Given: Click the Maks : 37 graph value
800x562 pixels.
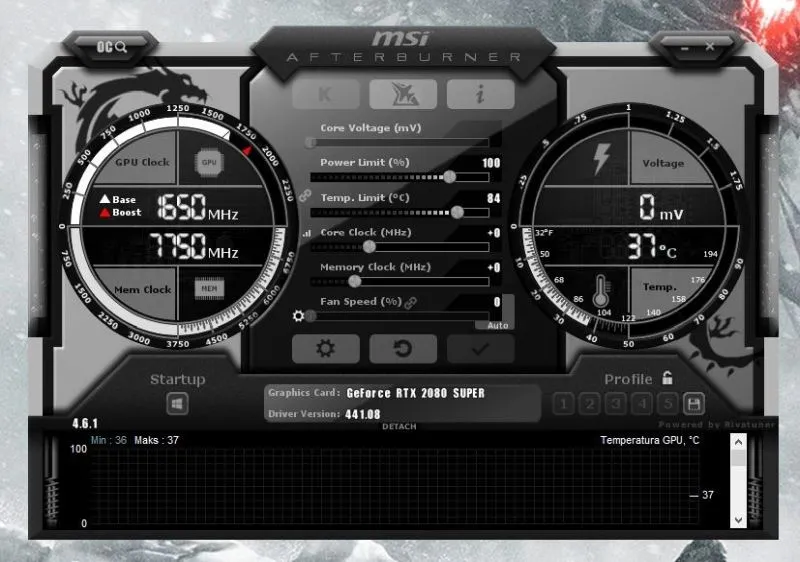Looking at the screenshot, I should tap(157, 440).
